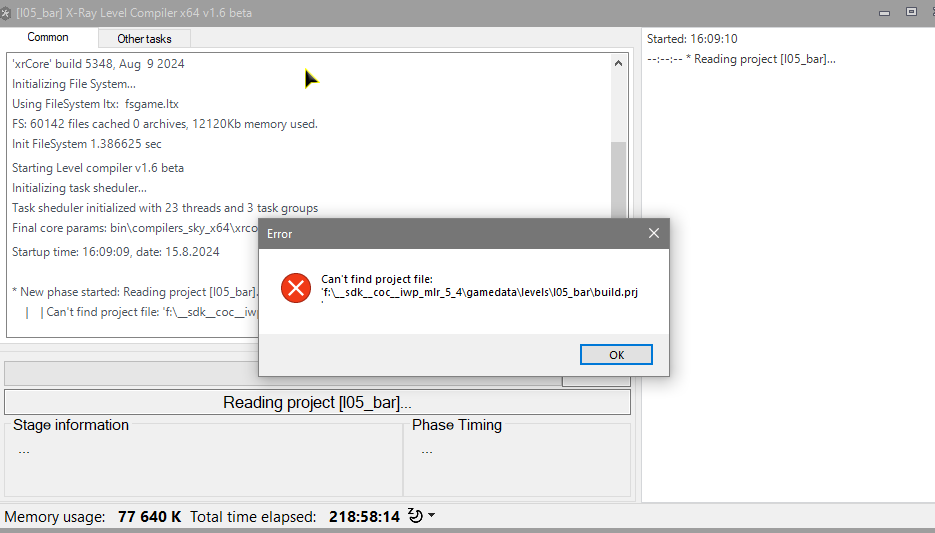Click the X-Ray compiler app icon in title bar
The width and height of the screenshot is (935, 533).
point(5,13)
